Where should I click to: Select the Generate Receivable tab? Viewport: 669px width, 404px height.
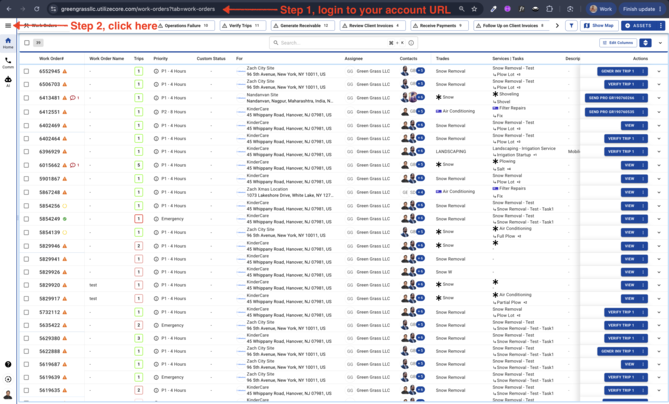[x=303, y=26]
